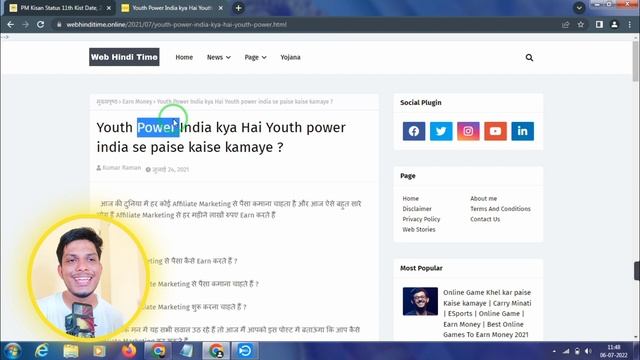Click the Online Game popular post thumbnail
Viewport: 640px width, 360px height.
pos(420,301)
